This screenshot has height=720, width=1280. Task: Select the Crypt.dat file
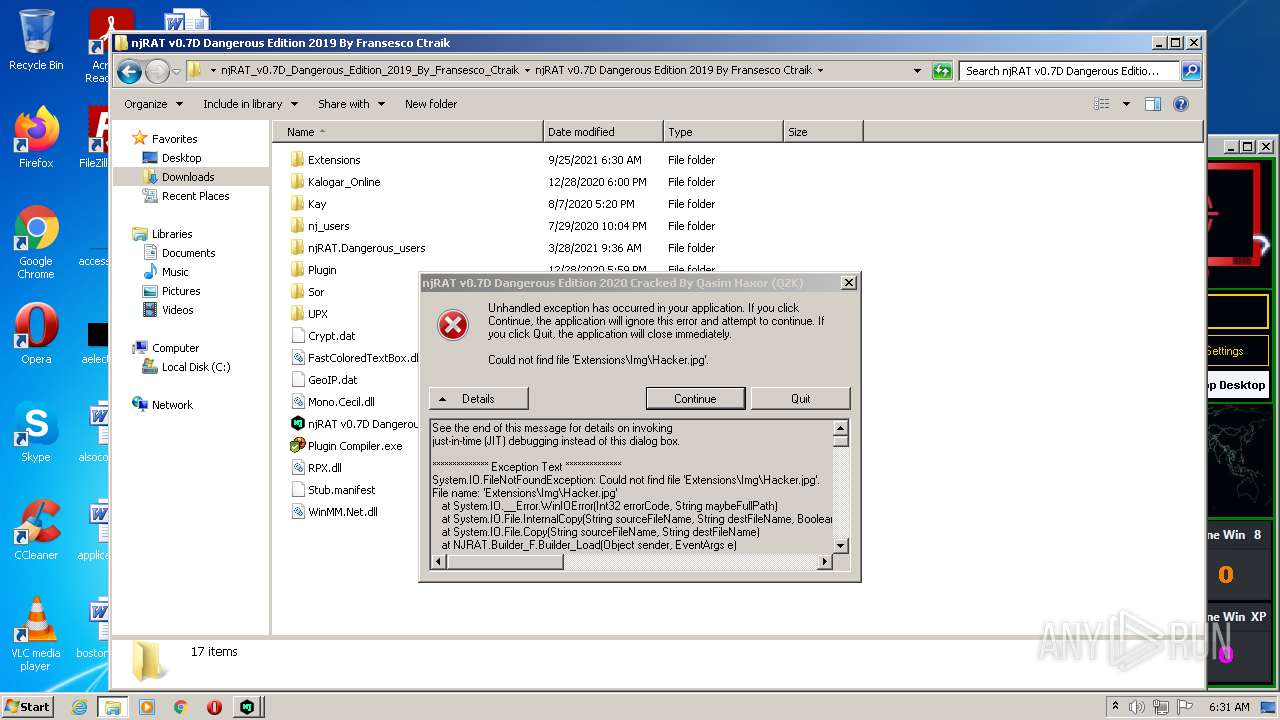(x=322, y=336)
